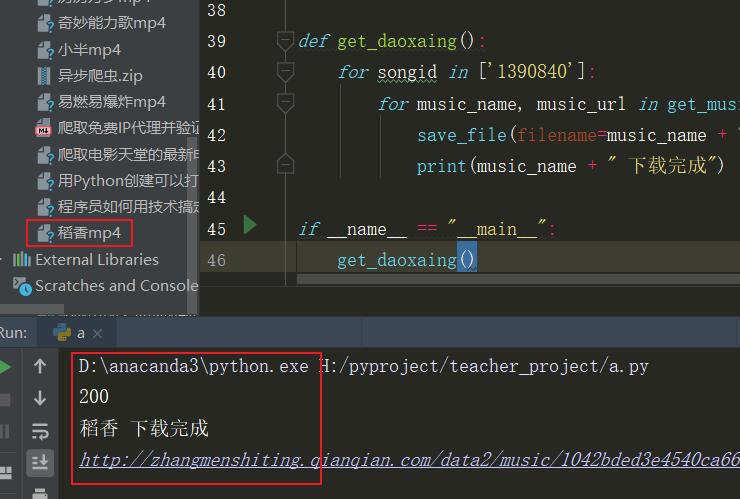The height and width of the screenshot is (499, 740).
Task: Click the 爬取电影天堂 file icon
Action: click(x=46, y=154)
